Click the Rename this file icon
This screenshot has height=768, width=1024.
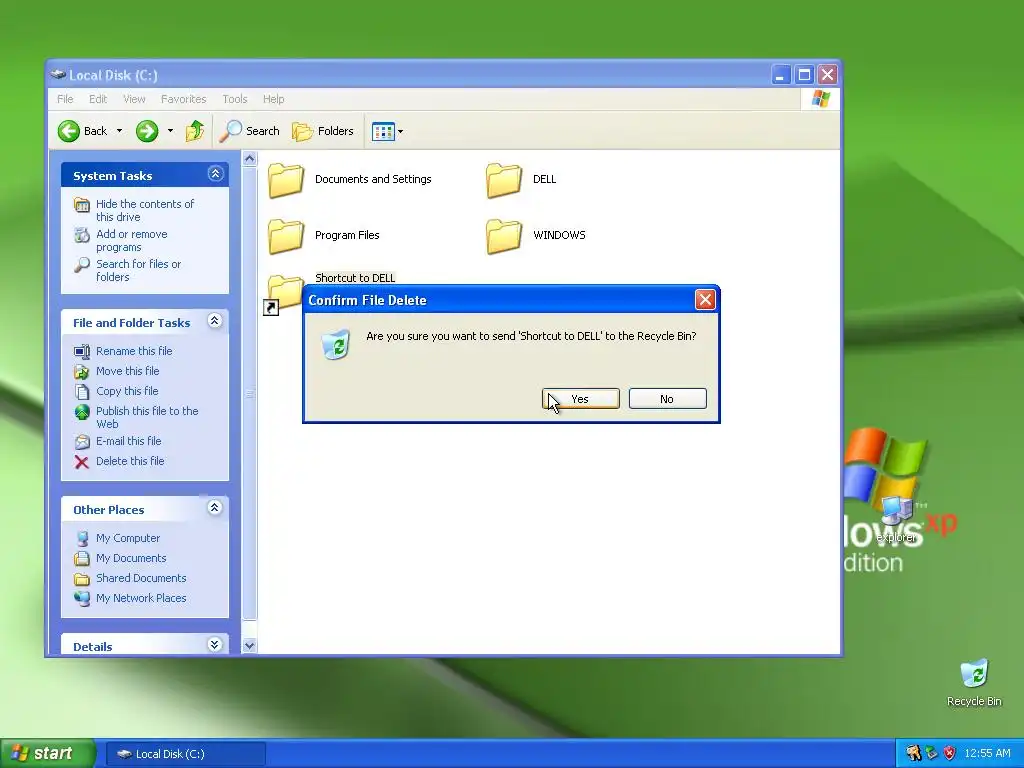pos(82,352)
